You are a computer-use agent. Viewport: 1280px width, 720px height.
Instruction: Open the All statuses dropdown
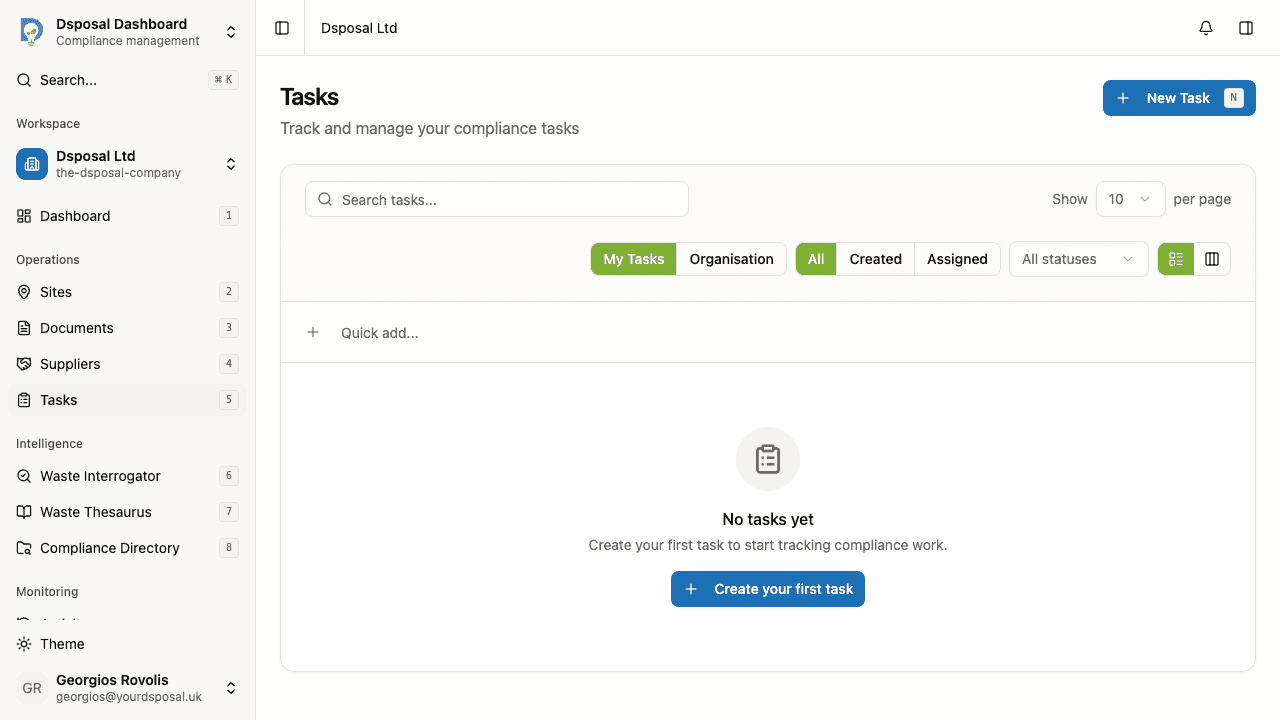point(1078,259)
